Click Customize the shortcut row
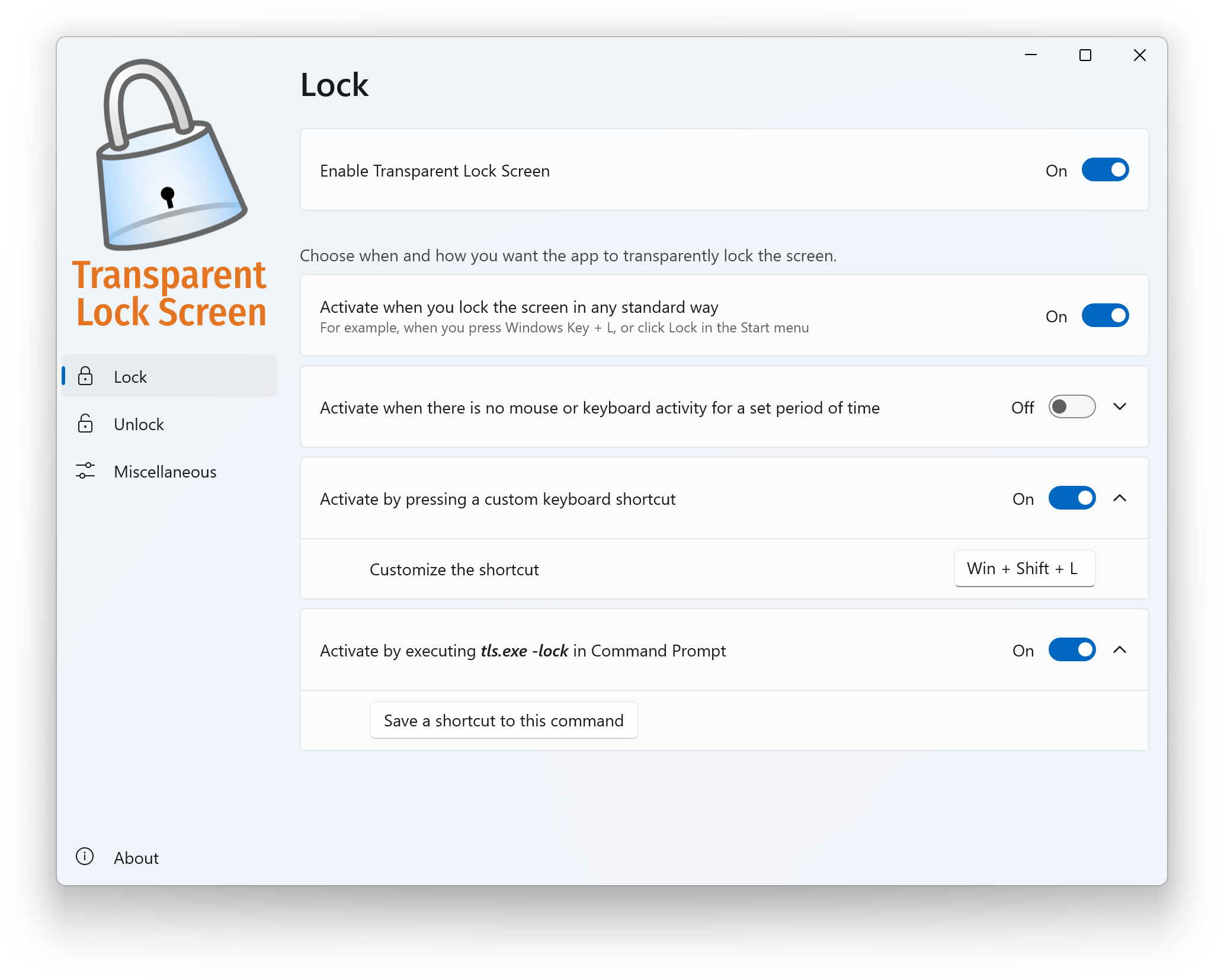The width and height of the screenshot is (1224, 980). coord(454,569)
